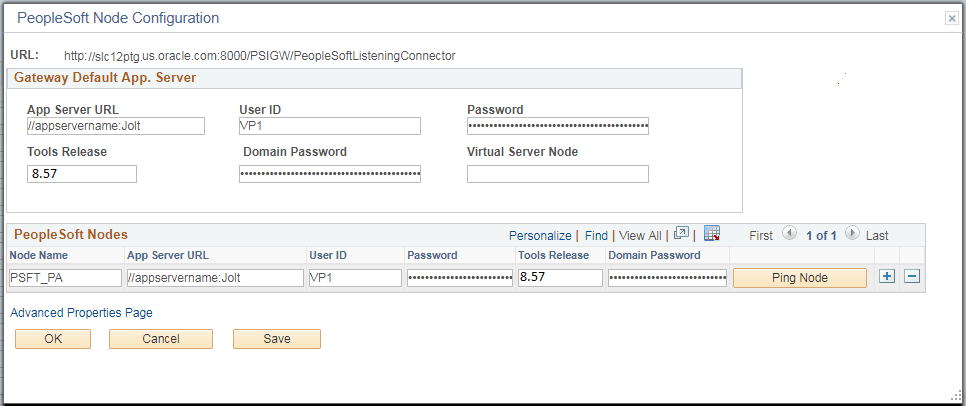Edit the PSFT_PA Node Name field

tap(65, 278)
